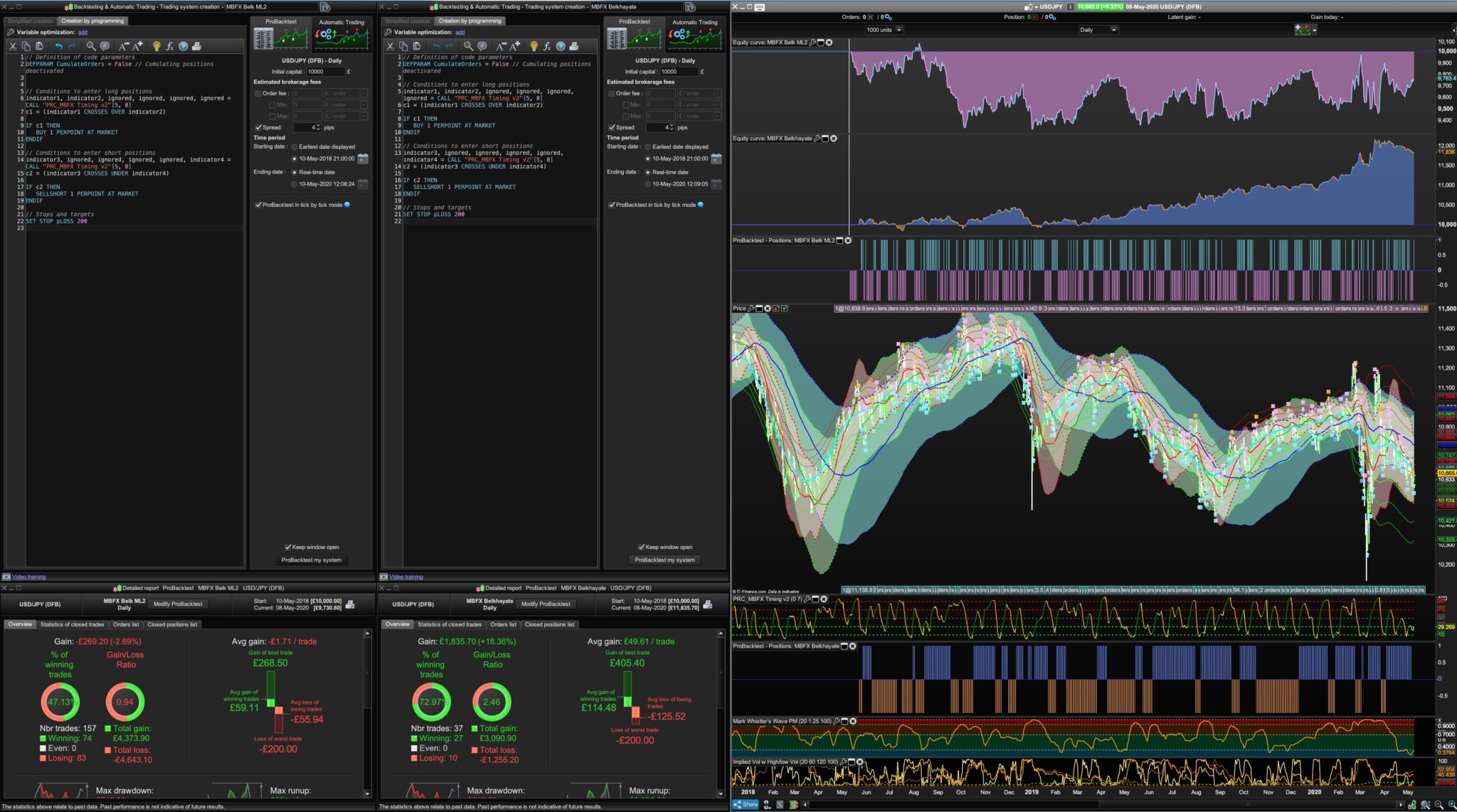
Task: Click the zoom in icon on chart bottom bar
Action: click(x=1451, y=804)
